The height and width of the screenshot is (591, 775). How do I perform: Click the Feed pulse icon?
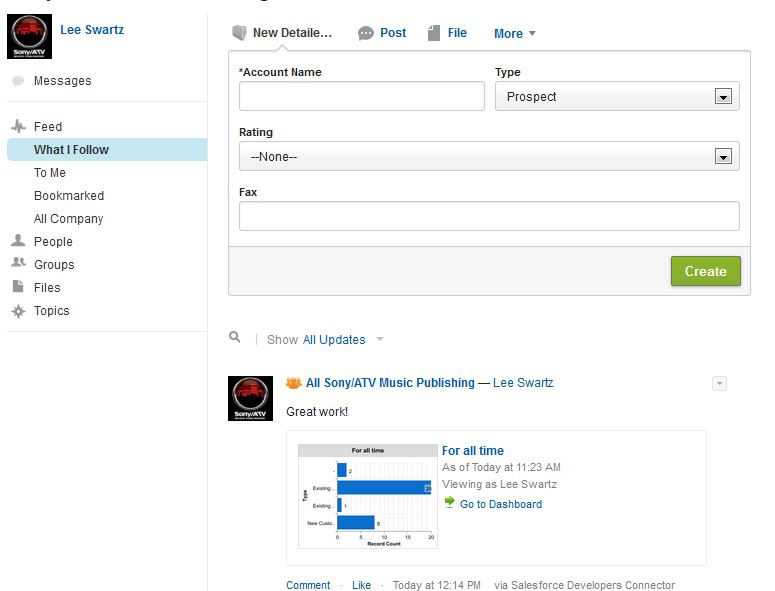pos(18,127)
